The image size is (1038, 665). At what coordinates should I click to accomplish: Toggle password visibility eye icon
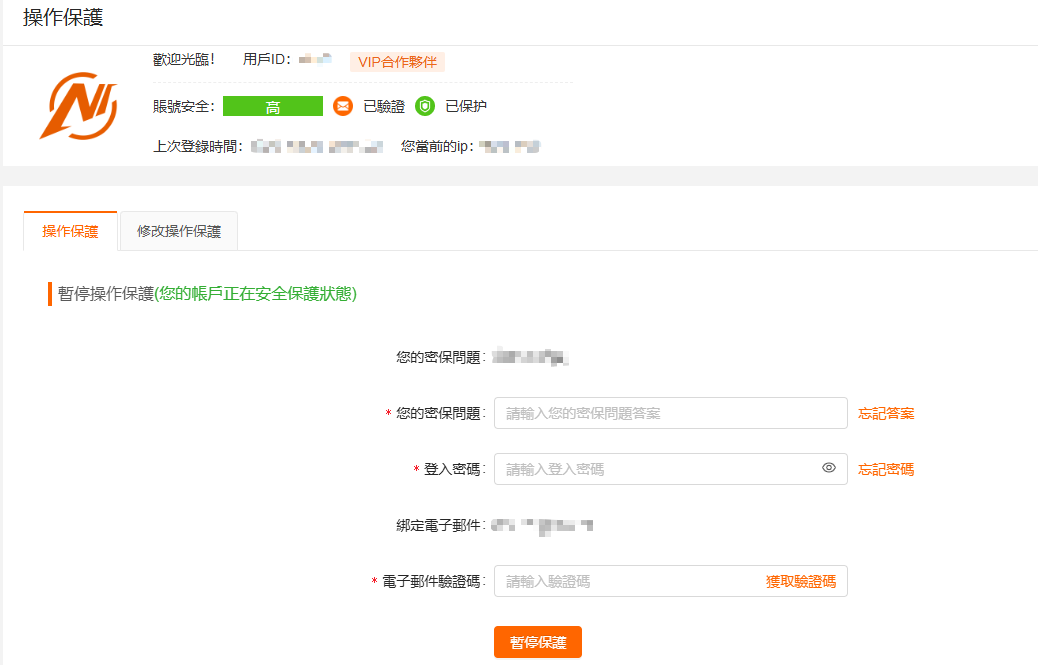click(829, 468)
